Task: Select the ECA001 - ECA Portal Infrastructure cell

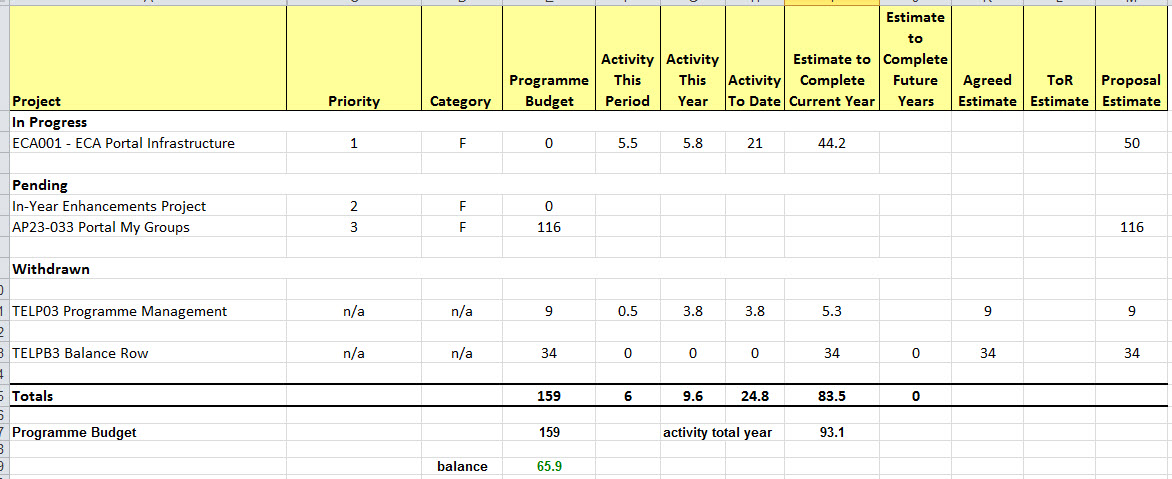Action: click(x=123, y=143)
